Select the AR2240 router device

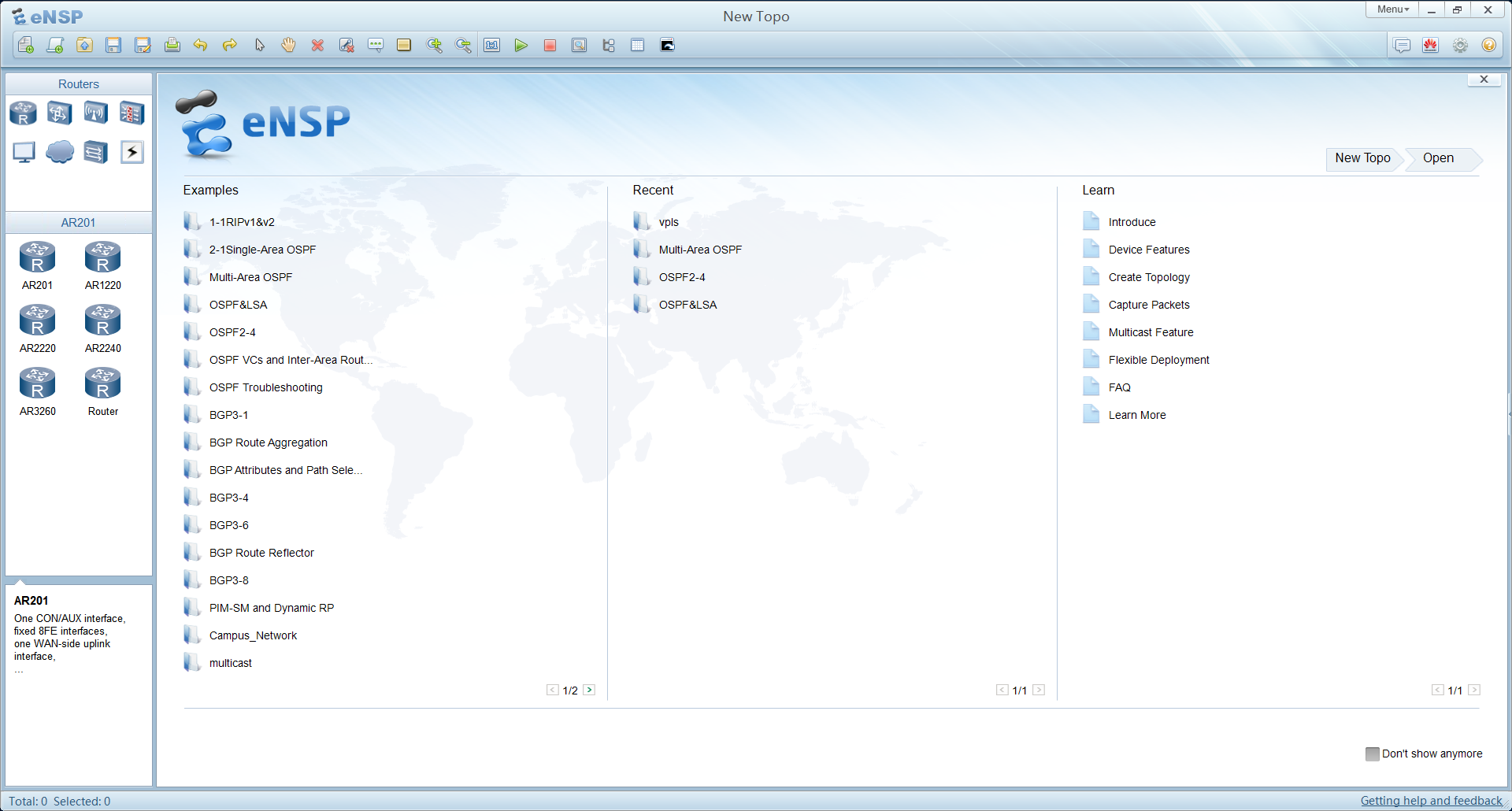pos(102,328)
